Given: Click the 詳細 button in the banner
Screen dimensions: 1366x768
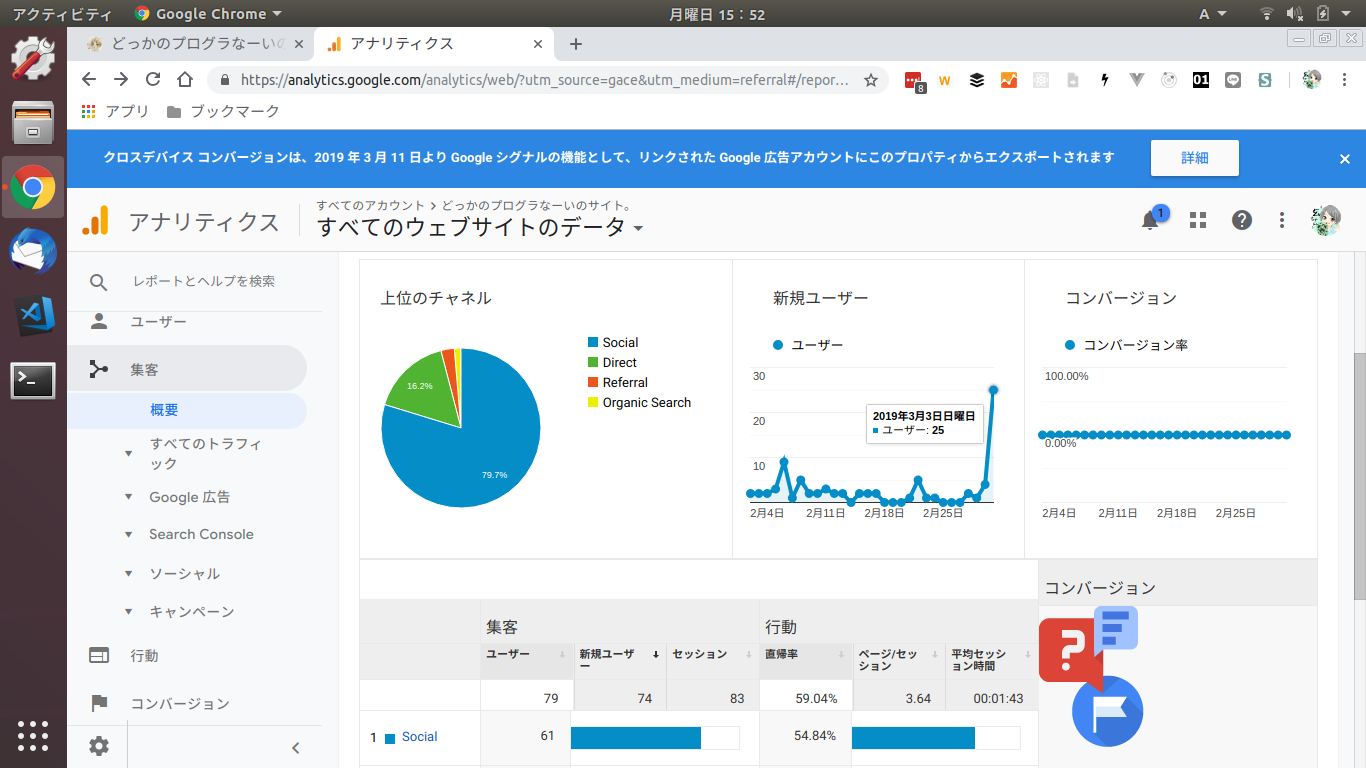Looking at the screenshot, I should tap(1194, 158).
